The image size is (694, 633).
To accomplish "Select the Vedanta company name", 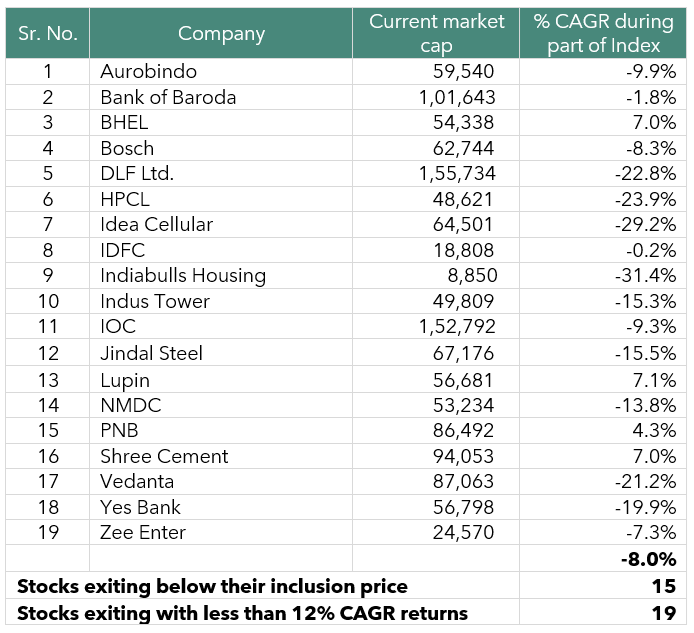I will pyautogui.click(x=137, y=482).
